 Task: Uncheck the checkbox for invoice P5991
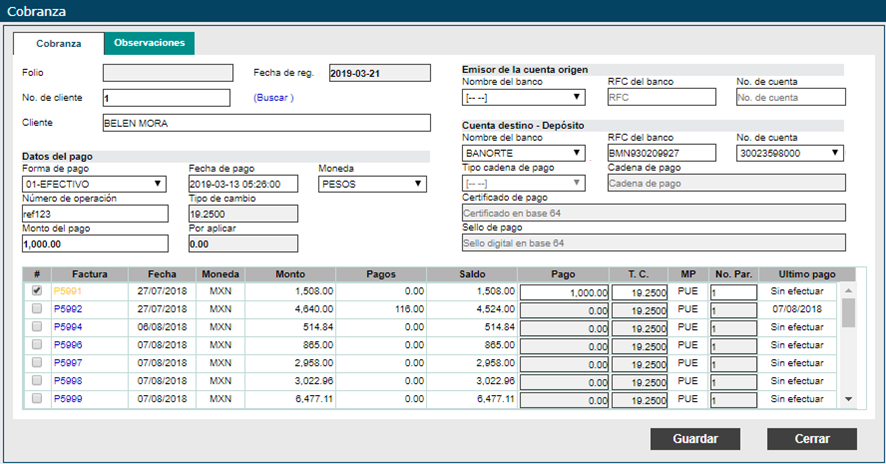(x=37, y=291)
